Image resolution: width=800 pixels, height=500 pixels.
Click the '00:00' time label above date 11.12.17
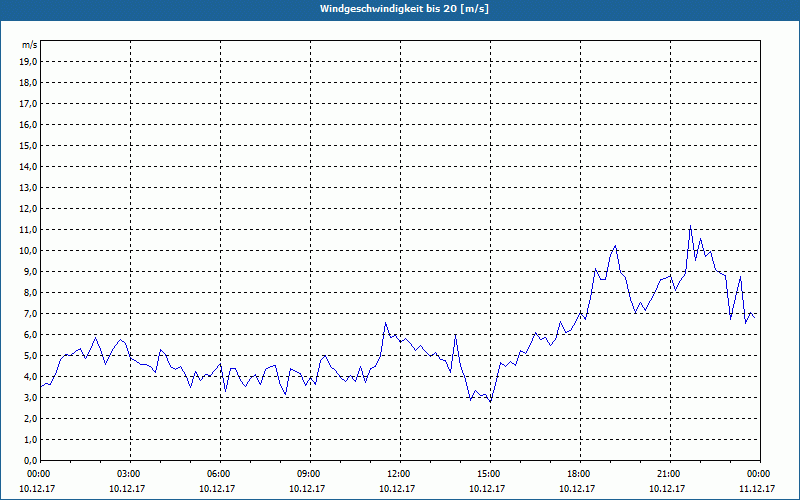click(x=760, y=474)
